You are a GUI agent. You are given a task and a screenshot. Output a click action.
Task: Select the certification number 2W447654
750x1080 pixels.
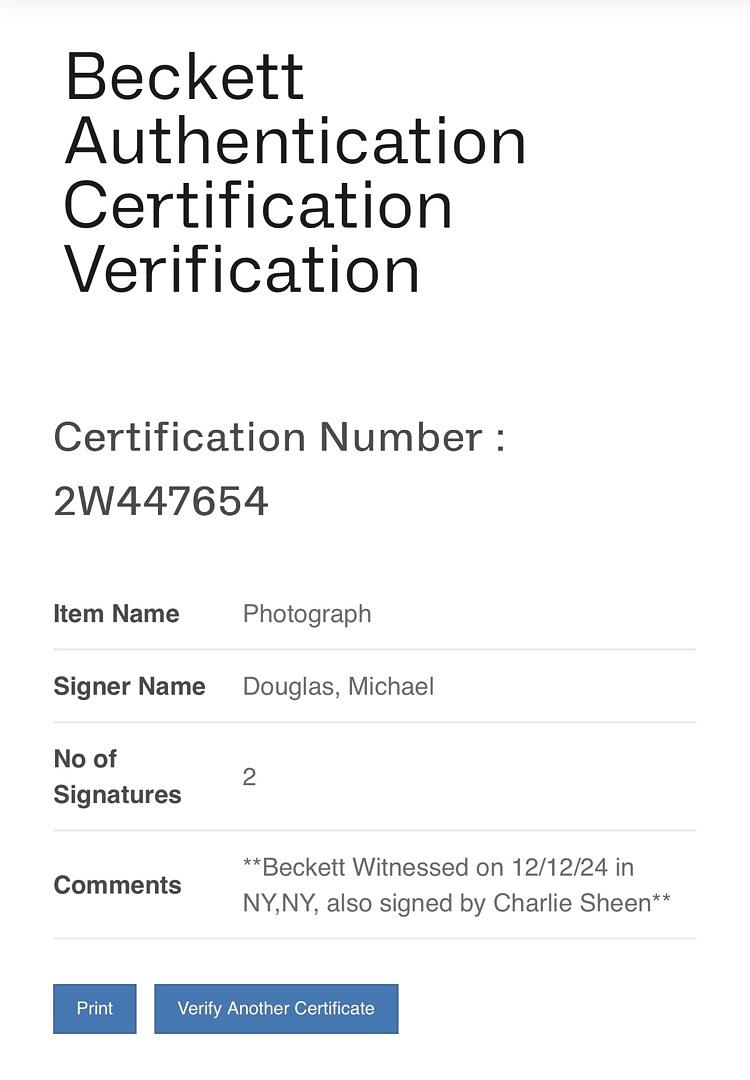pos(160,501)
